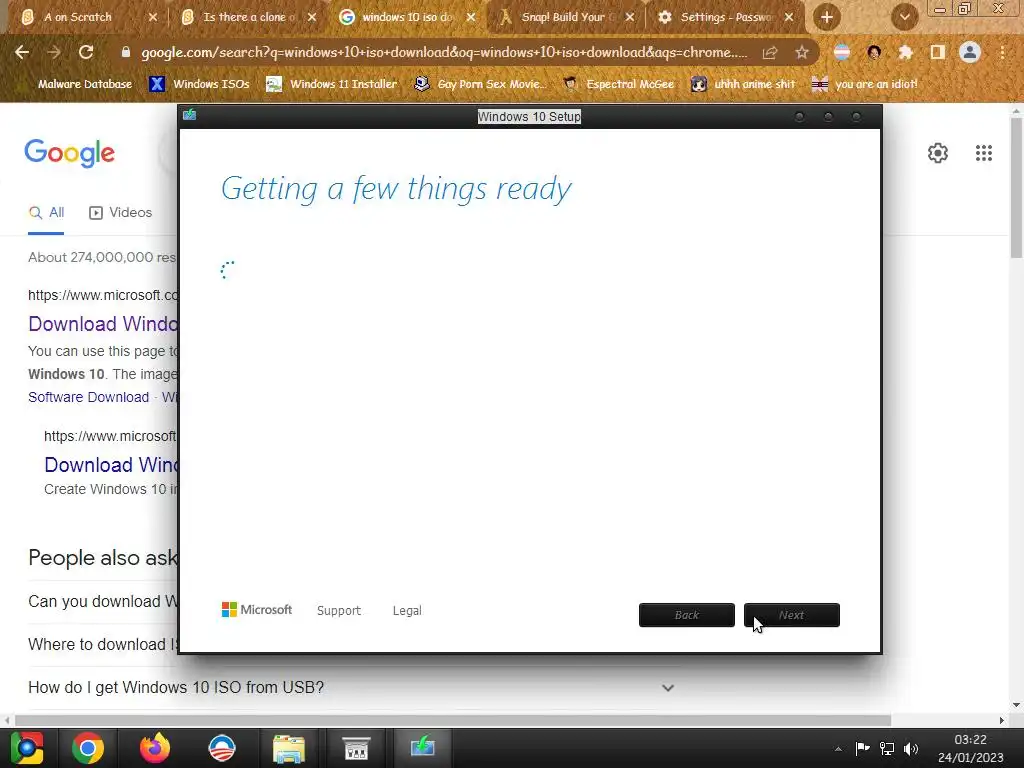Open 'Software Download' breadcrumb link
This screenshot has width=1024, height=768.
click(x=88, y=397)
